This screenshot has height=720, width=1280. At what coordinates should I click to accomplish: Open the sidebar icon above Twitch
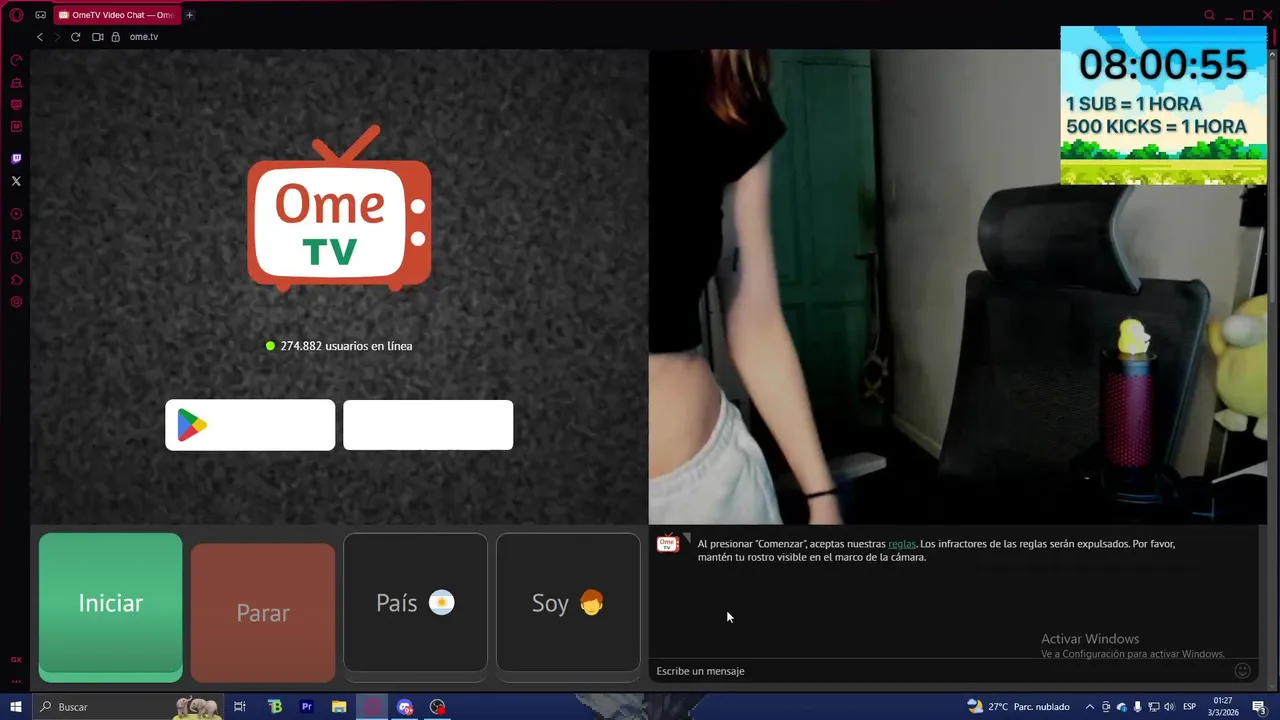[16, 127]
